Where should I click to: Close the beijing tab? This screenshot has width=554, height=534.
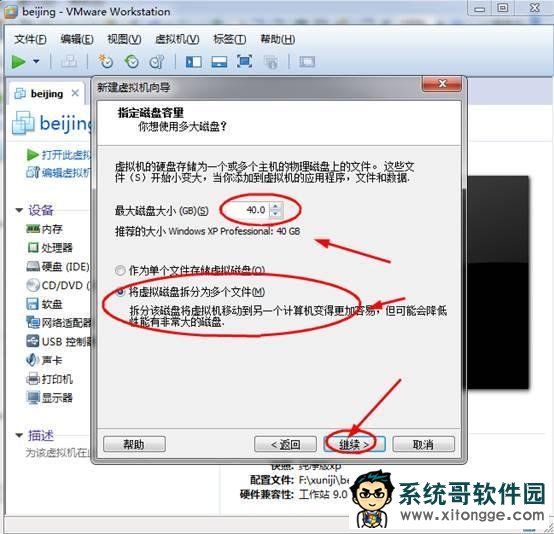pos(75,93)
